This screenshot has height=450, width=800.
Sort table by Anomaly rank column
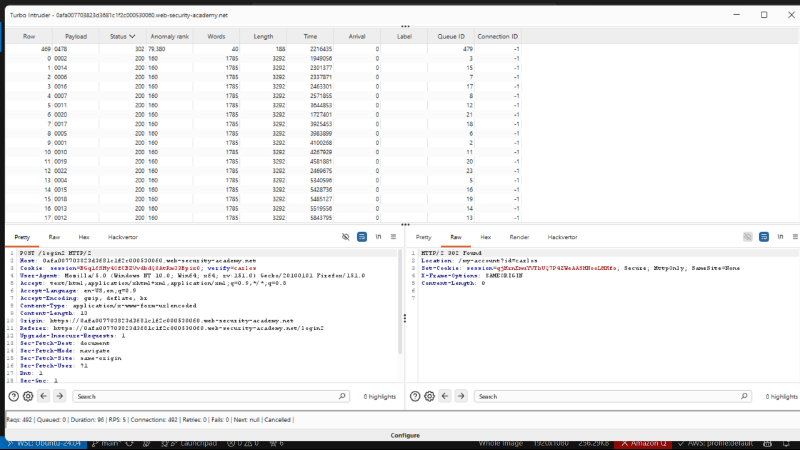click(x=169, y=36)
